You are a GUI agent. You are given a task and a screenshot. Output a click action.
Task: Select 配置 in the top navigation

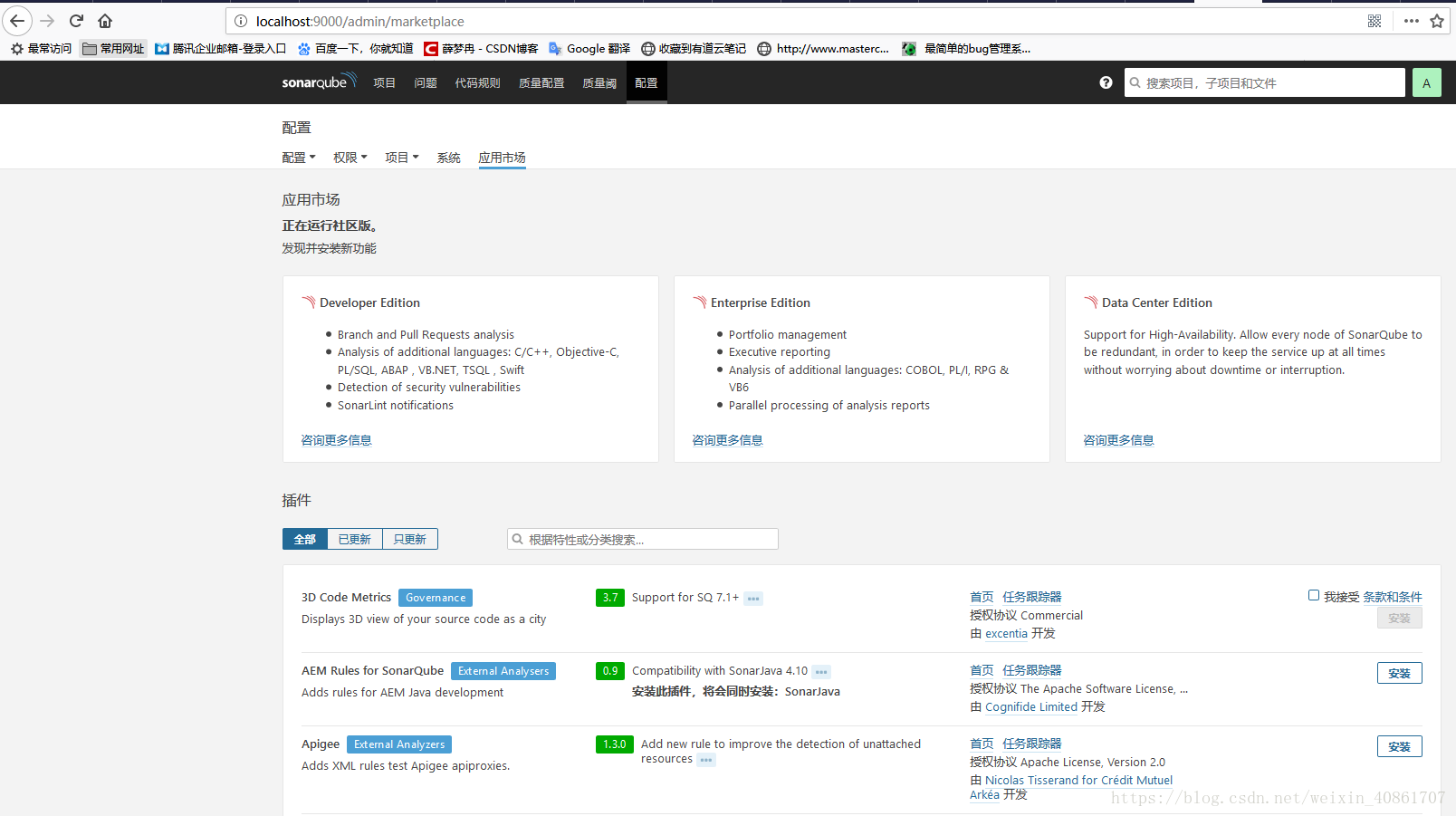click(647, 82)
